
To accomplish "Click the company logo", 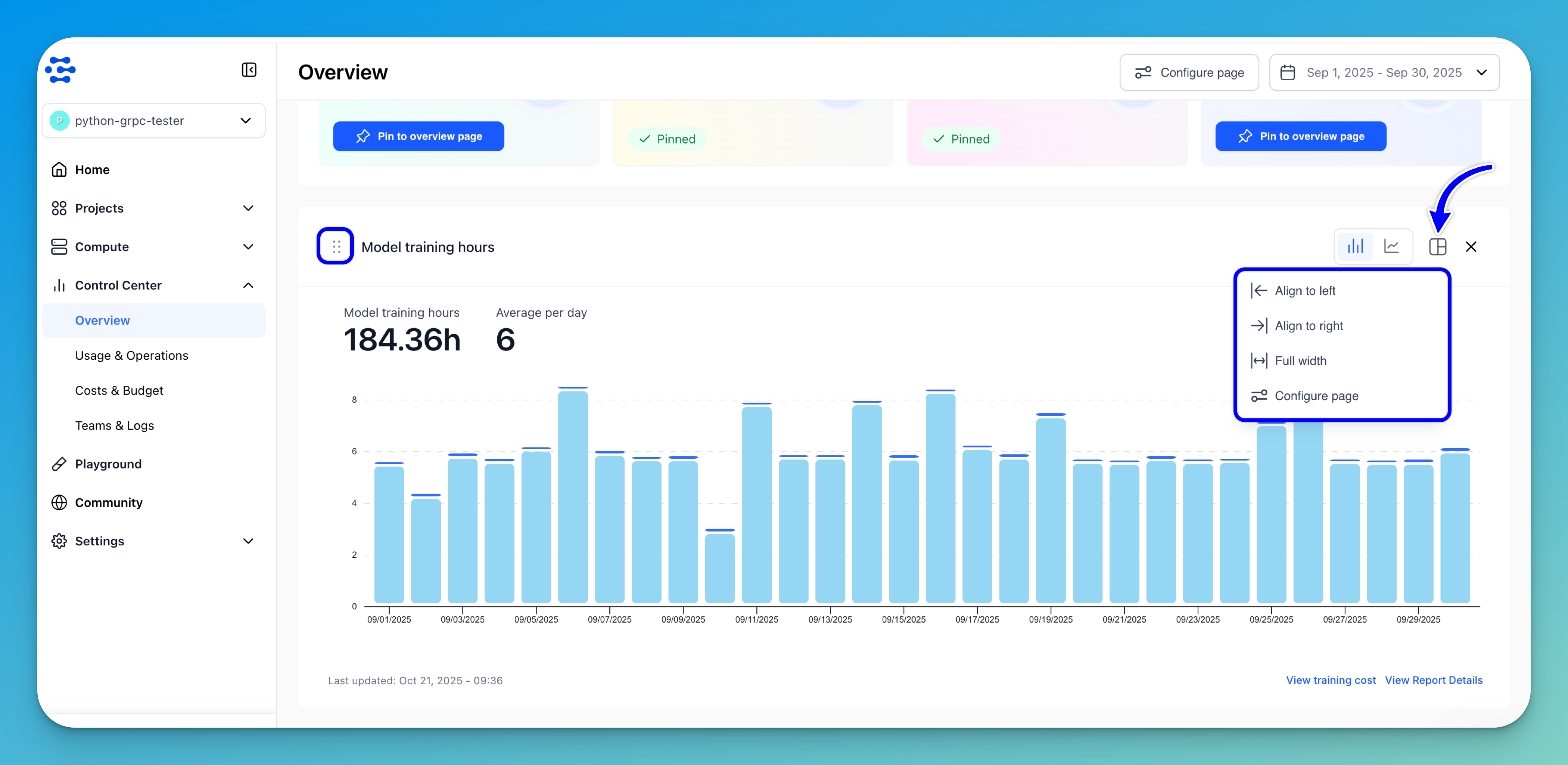I will pos(60,70).
